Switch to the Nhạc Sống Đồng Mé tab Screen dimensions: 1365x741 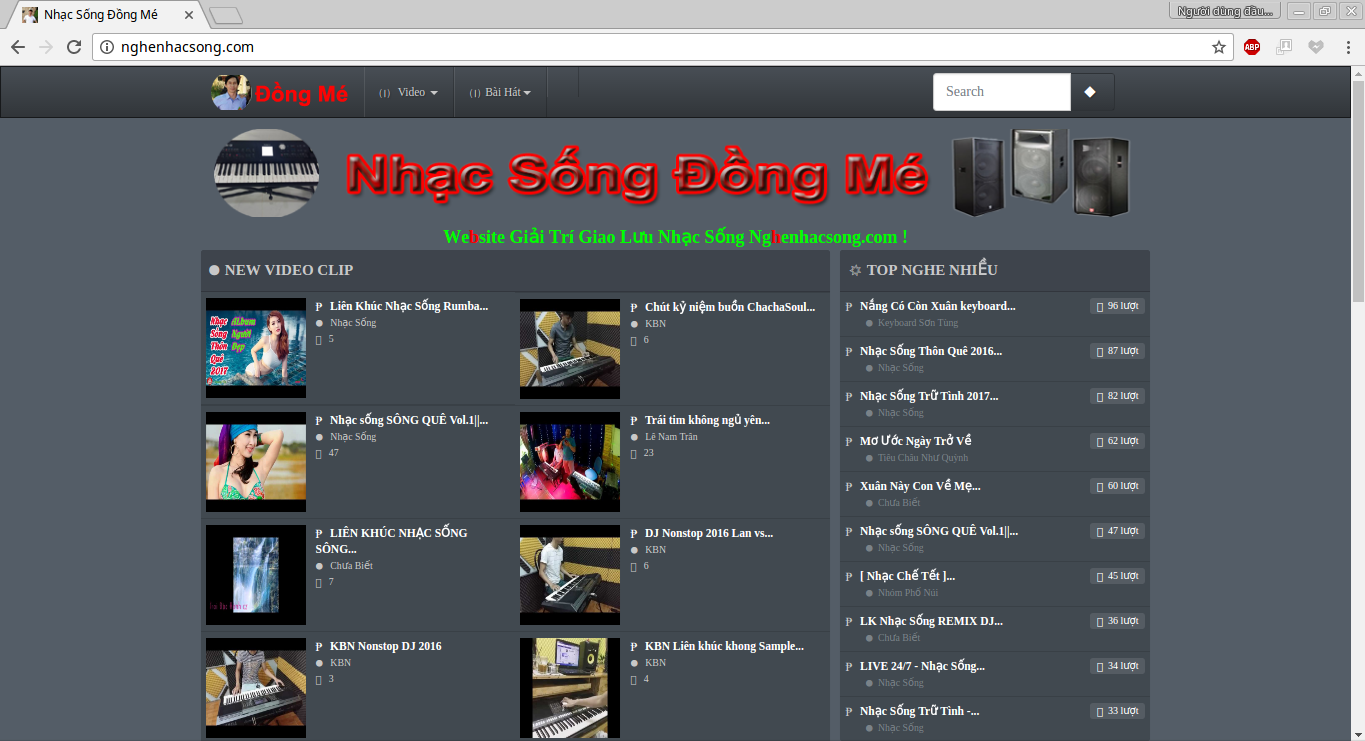(x=100, y=15)
